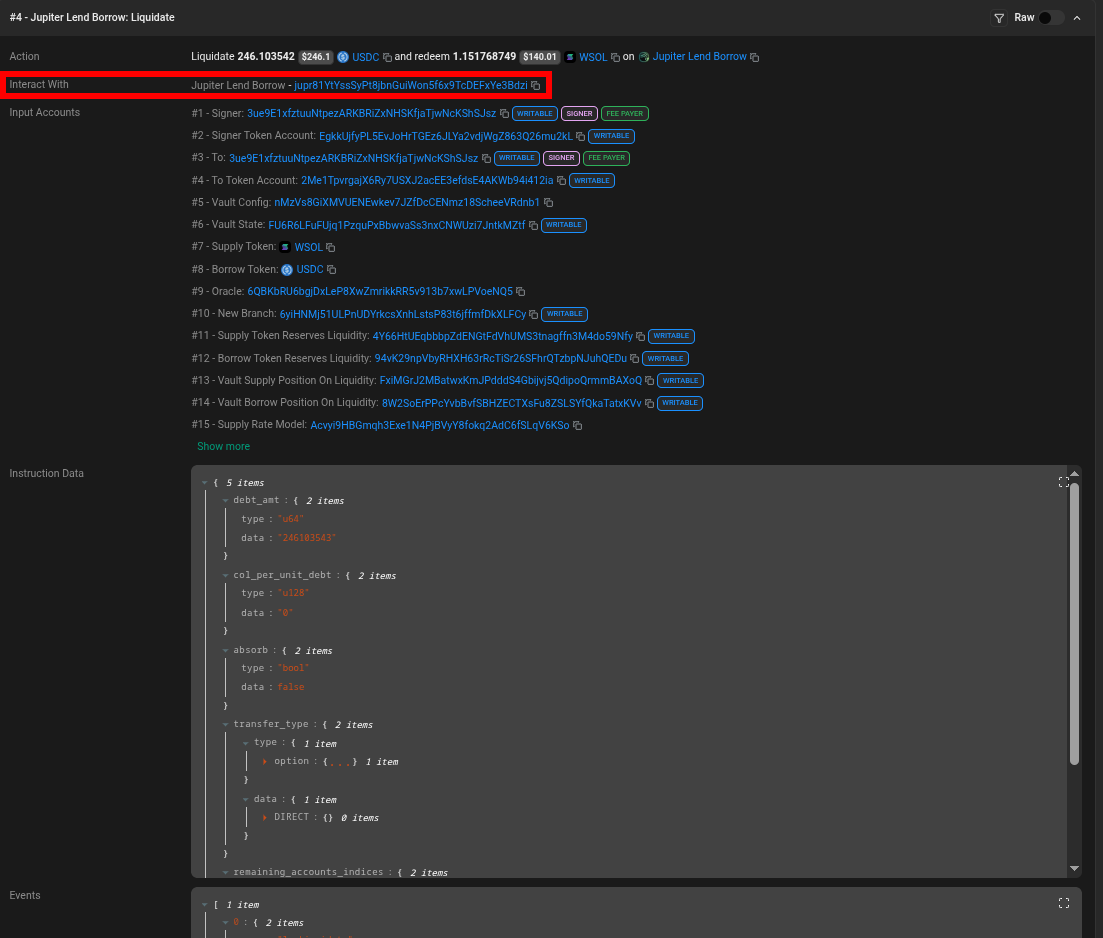Viewport: 1103px width, 938px height.
Task: Open the #9 Oracle address link
Action: tap(380, 291)
